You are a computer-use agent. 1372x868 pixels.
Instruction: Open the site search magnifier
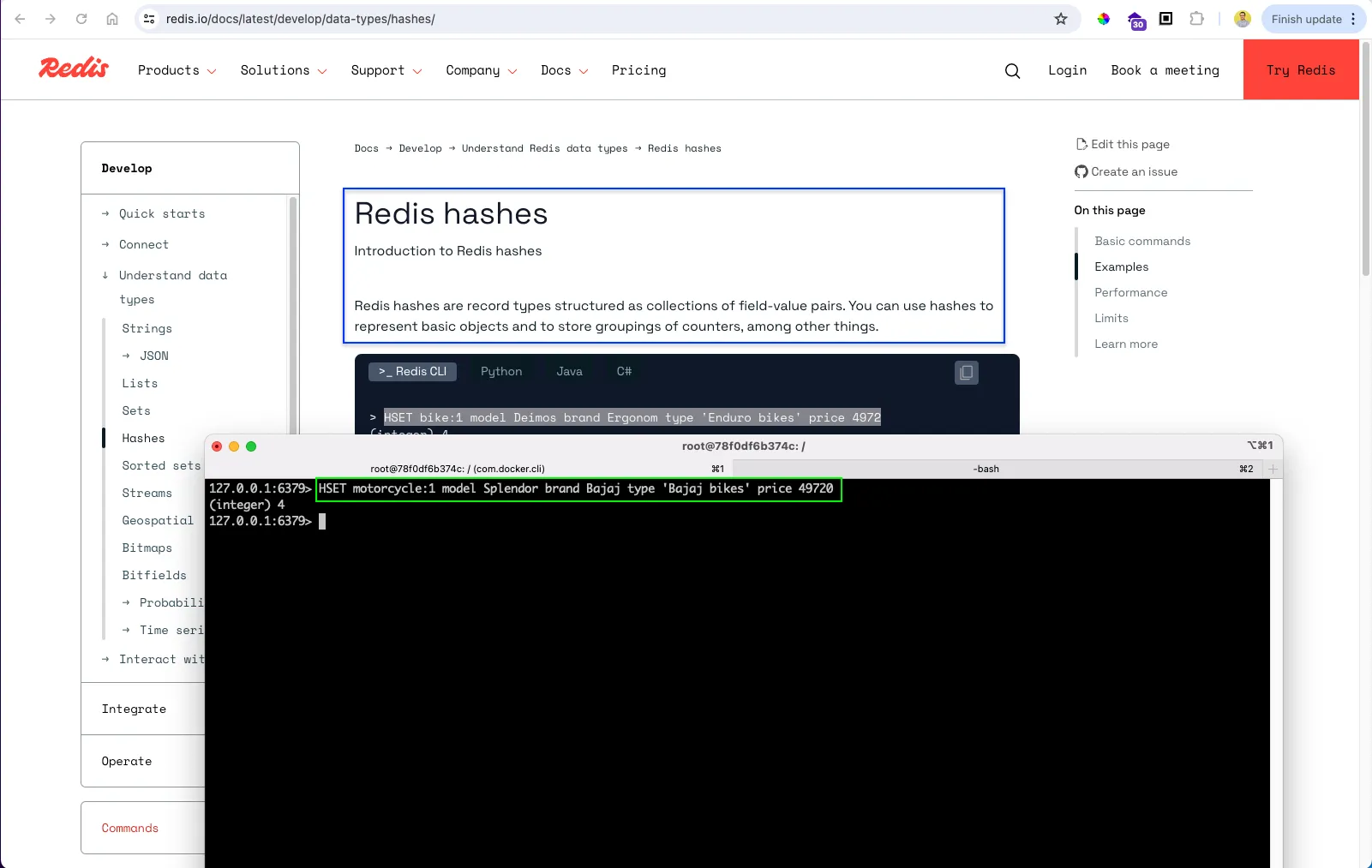tap(1012, 70)
